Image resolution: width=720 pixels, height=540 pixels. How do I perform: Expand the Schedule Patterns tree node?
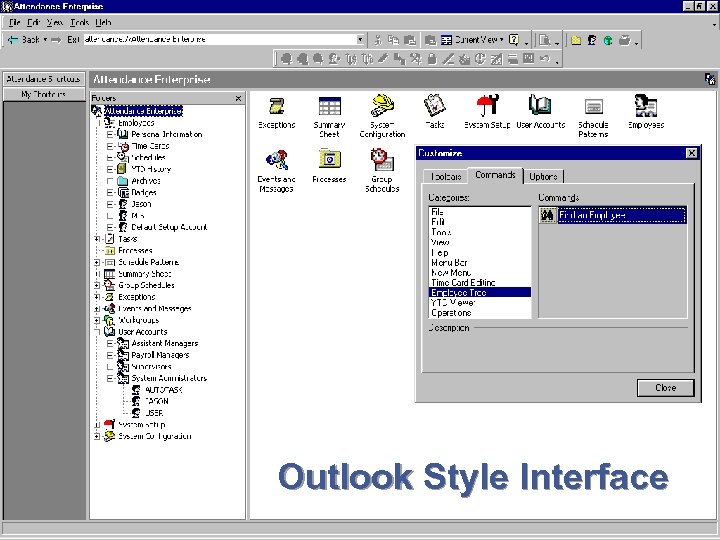click(x=97, y=262)
